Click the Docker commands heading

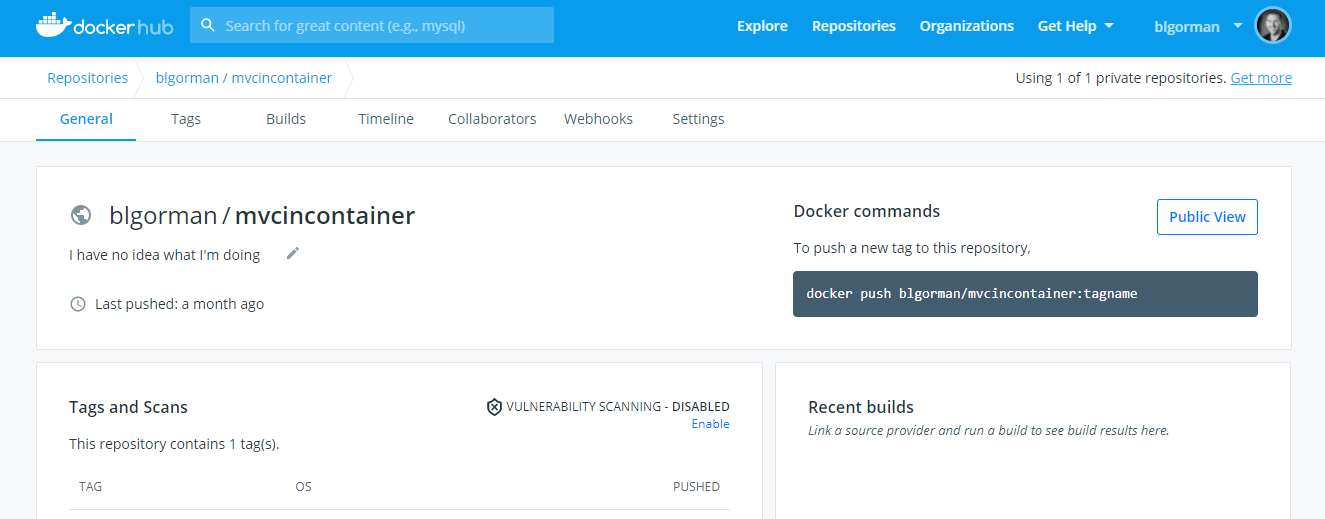point(867,211)
